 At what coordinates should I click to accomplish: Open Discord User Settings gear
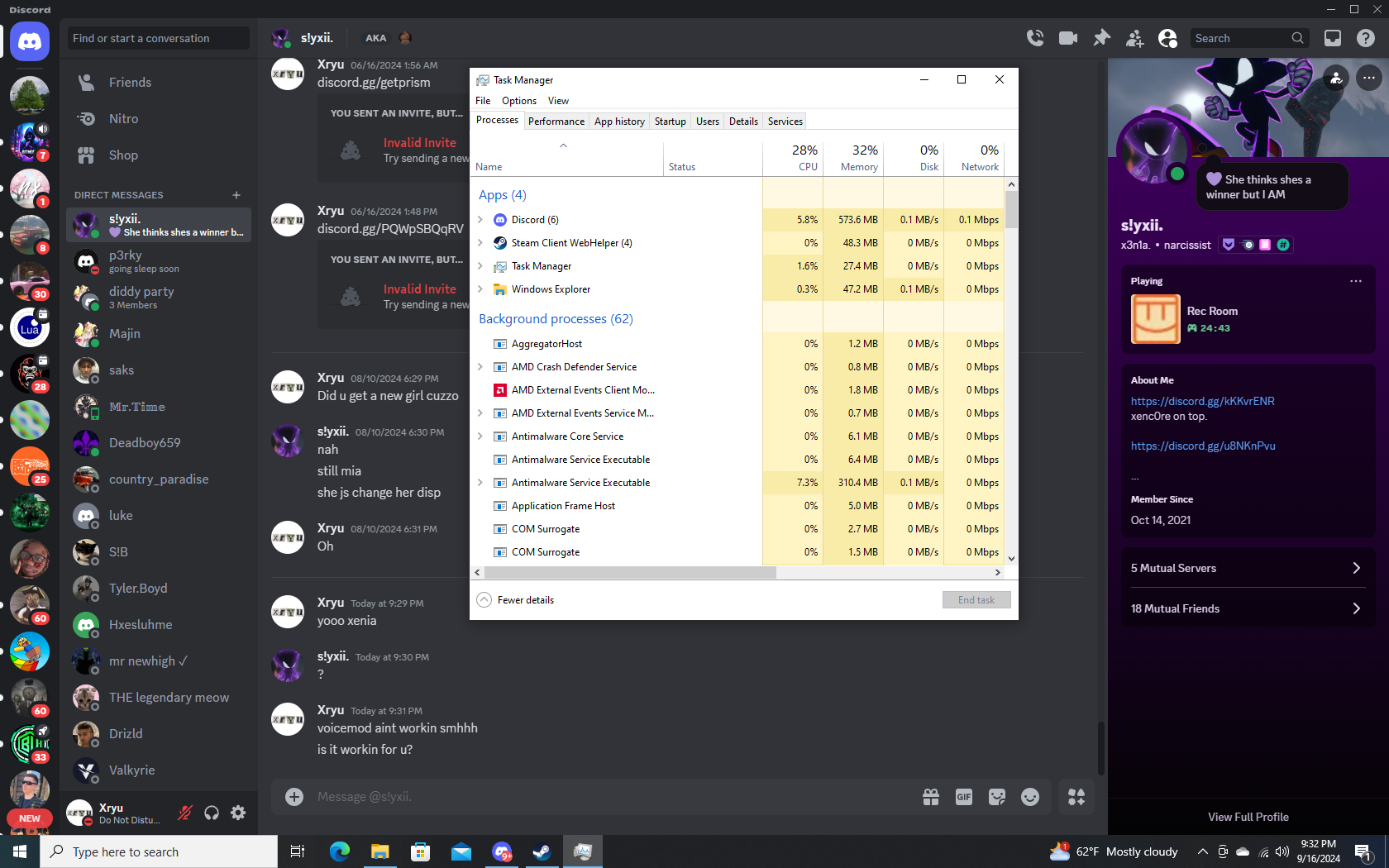(238, 813)
